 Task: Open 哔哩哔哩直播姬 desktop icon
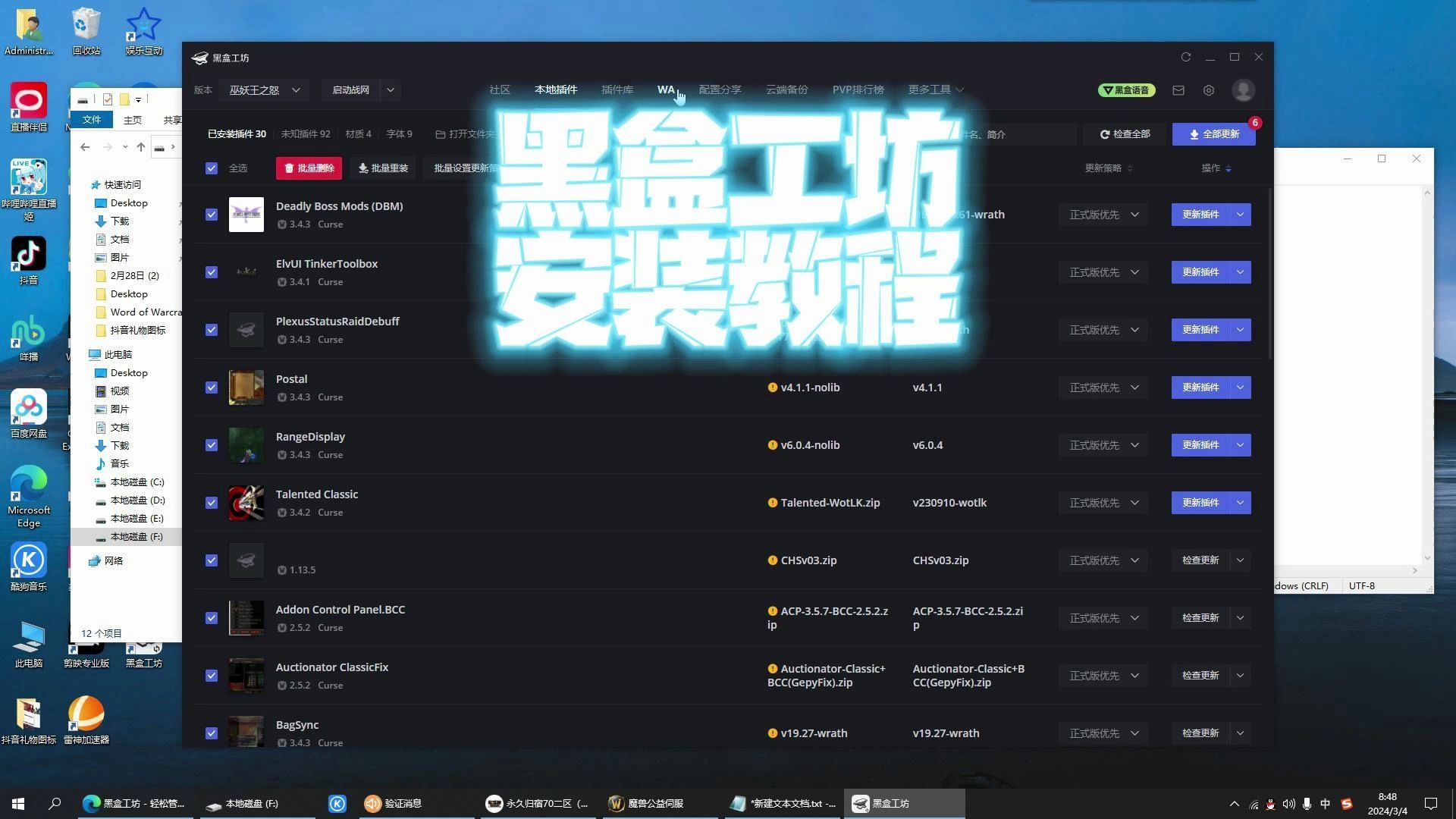tap(29, 190)
